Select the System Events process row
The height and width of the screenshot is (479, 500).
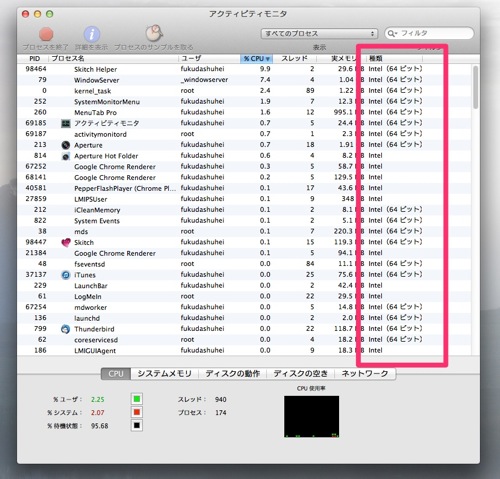[x=244, y=221]
